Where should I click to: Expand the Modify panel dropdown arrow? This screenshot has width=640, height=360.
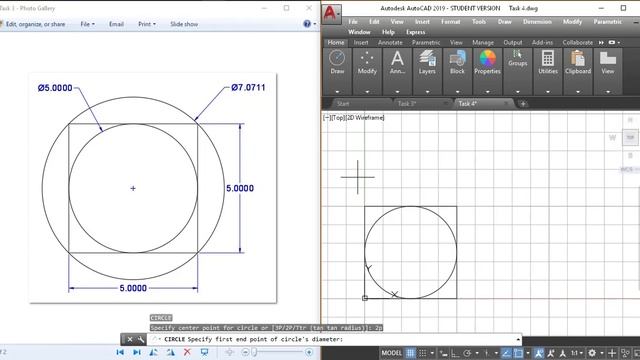(367, 92)
